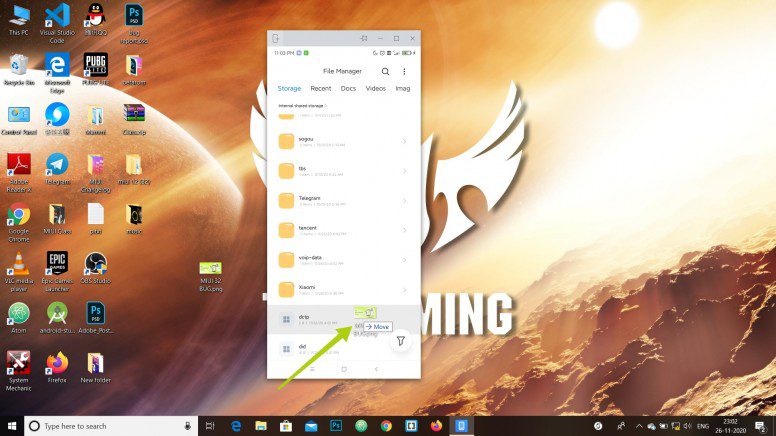Switch to the Docs tab
The width and height of the screenshot is (776, 436).
click(348, 89)
